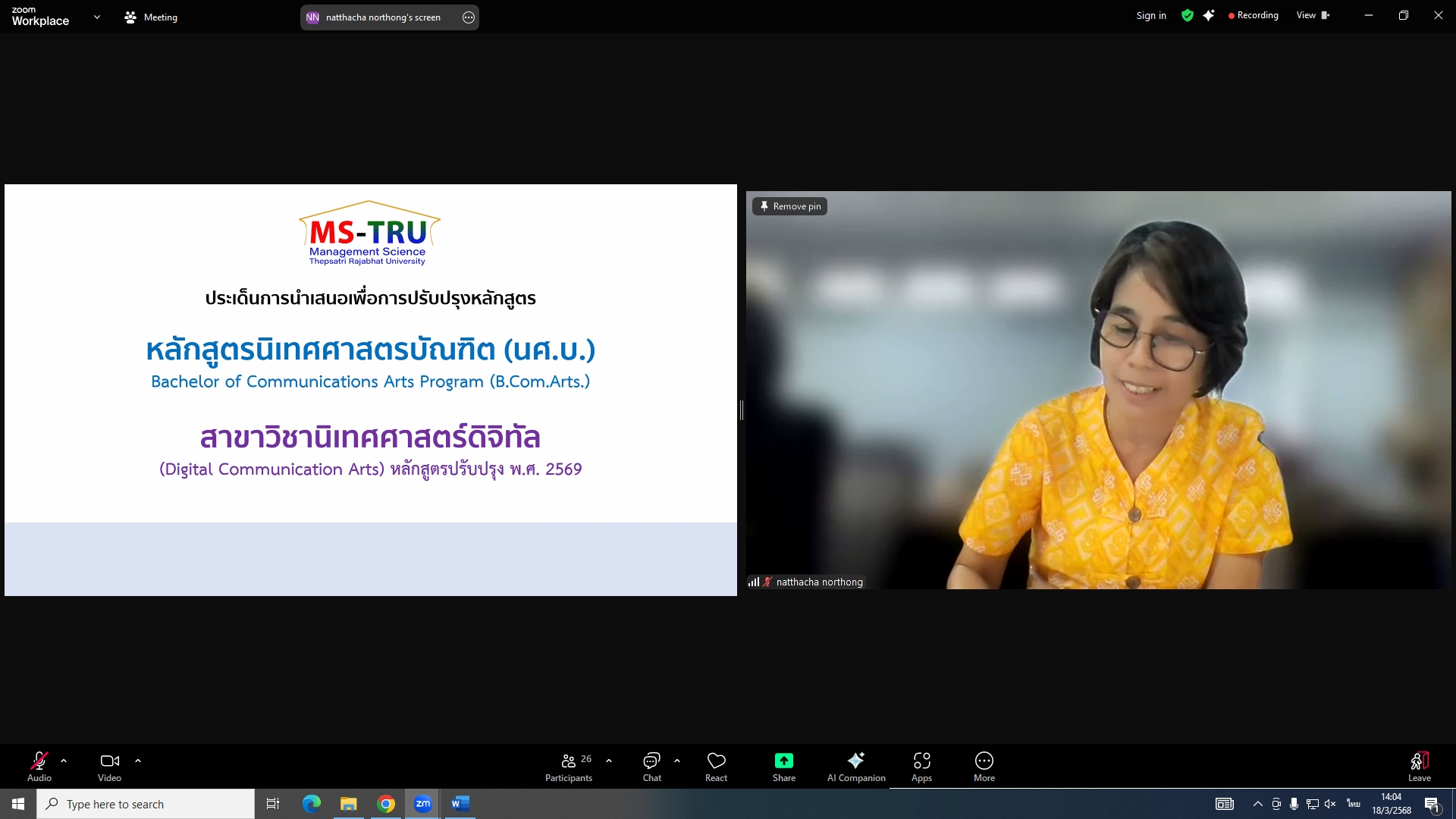This screenshot has width=1456, height=819.
Task: Open the View layout menu
Action: [x=1312, y=15]
